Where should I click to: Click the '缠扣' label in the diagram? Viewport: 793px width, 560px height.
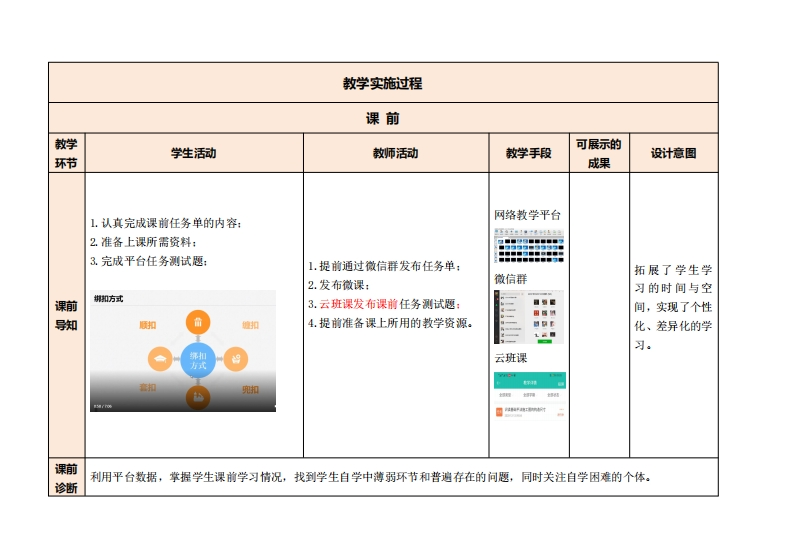(x=250, y=325)
